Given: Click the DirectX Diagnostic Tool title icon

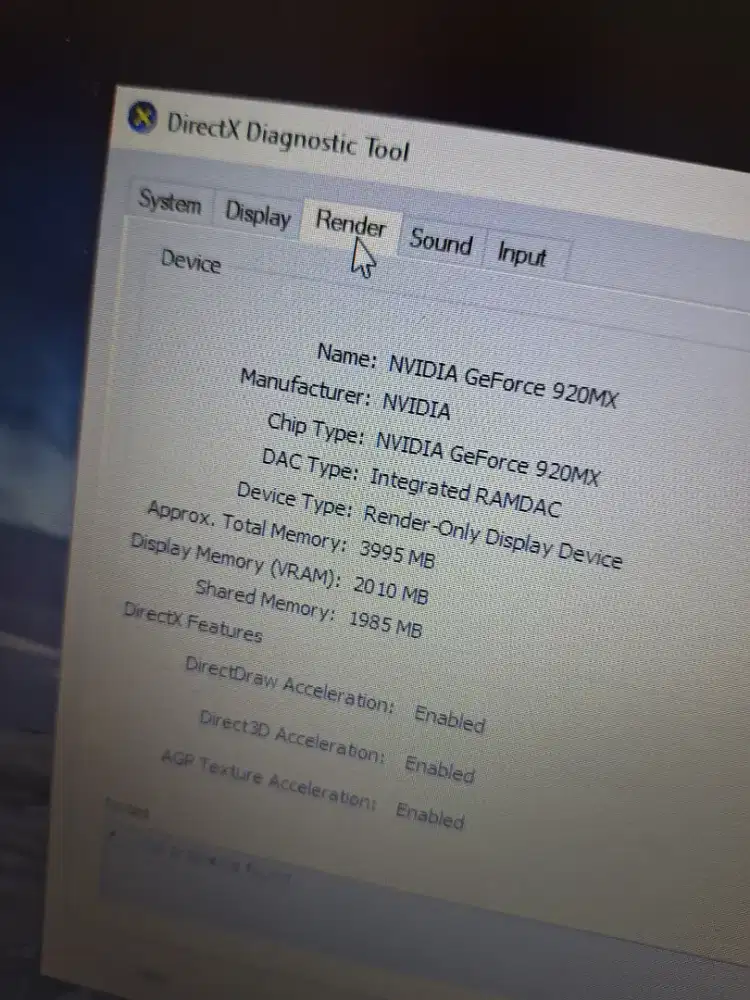Looking at the screenshot, I should [142, 117].
